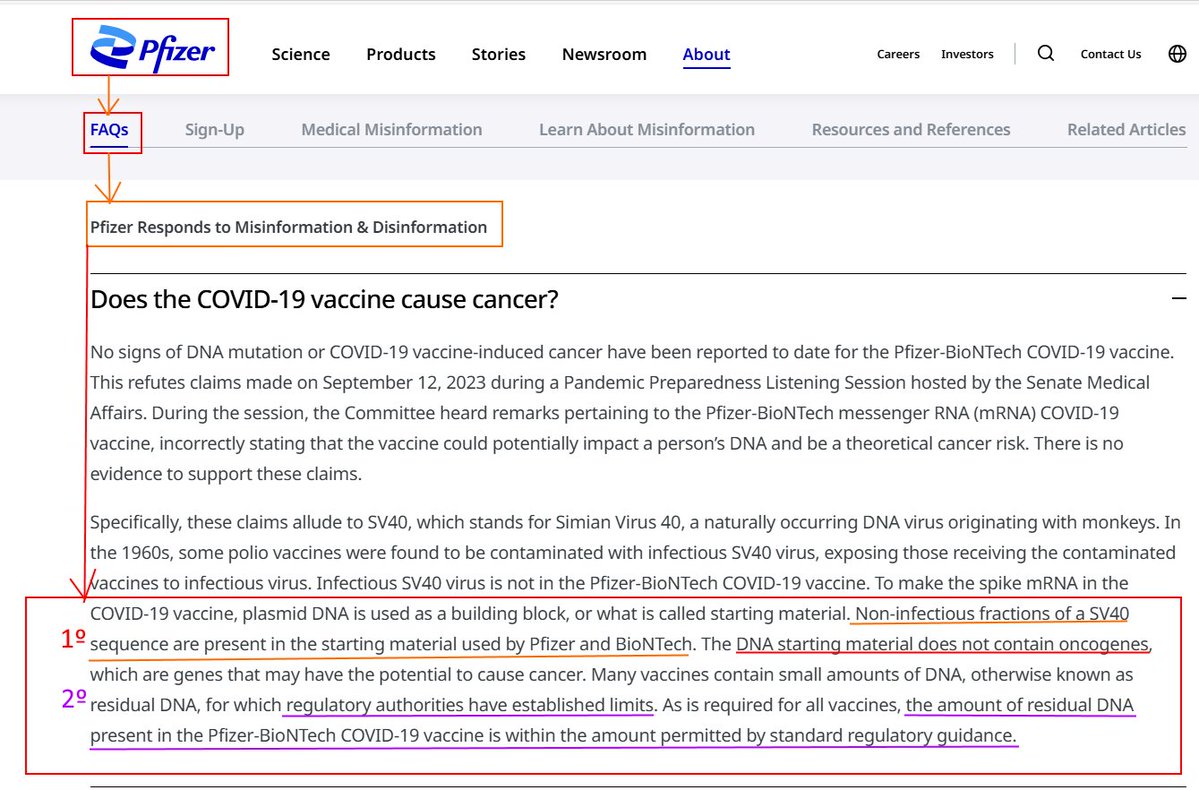Click the globe language selector icon
The width and height of the screenshot is (1199, 790).
(x=1177, y=54)
